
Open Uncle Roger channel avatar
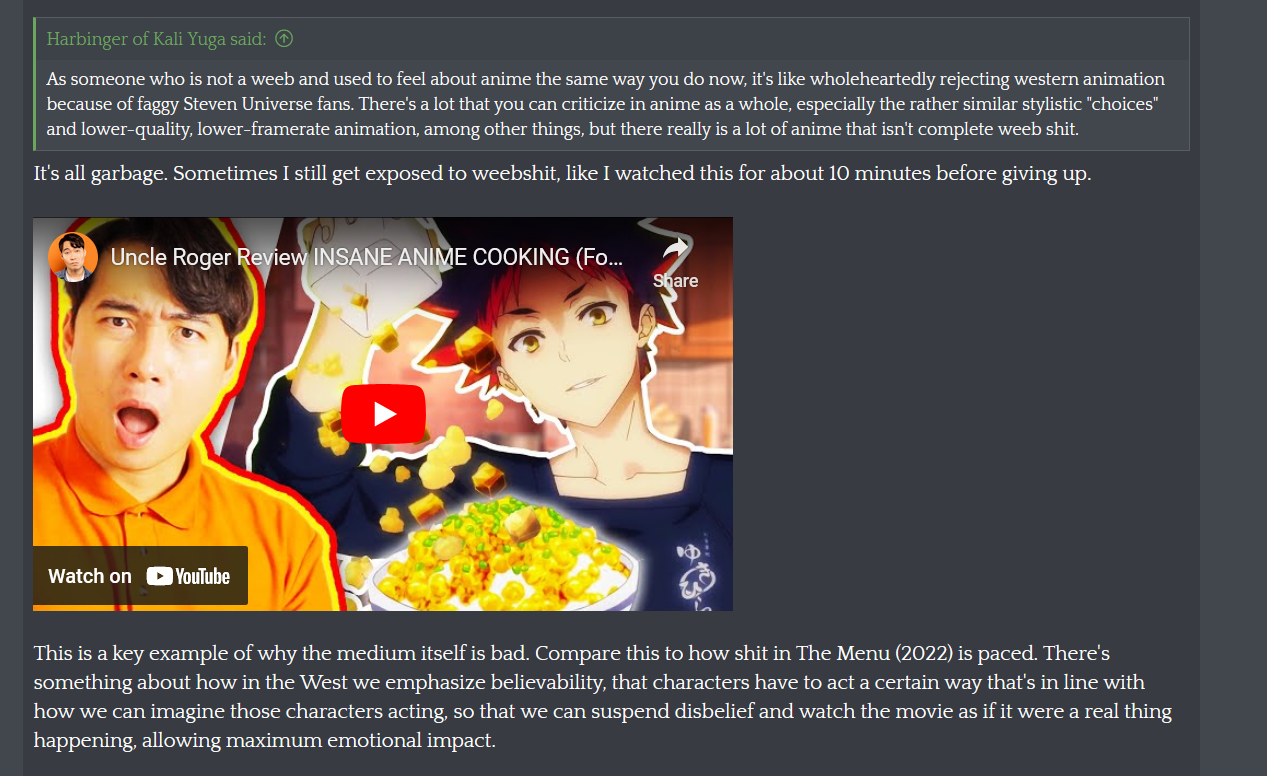[72, 257]
